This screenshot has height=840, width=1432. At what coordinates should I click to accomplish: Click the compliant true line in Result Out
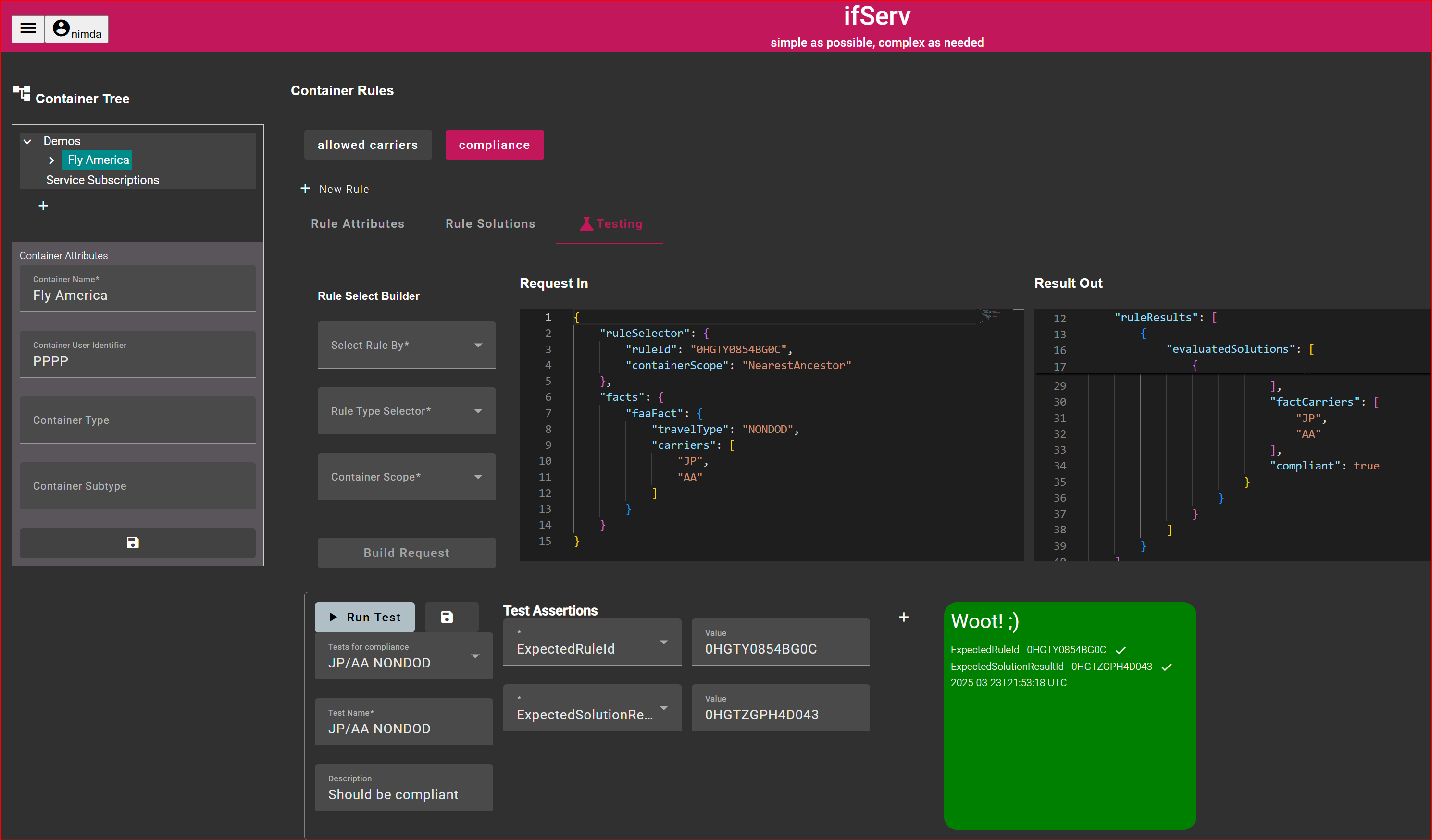[x=1325, y=466]
